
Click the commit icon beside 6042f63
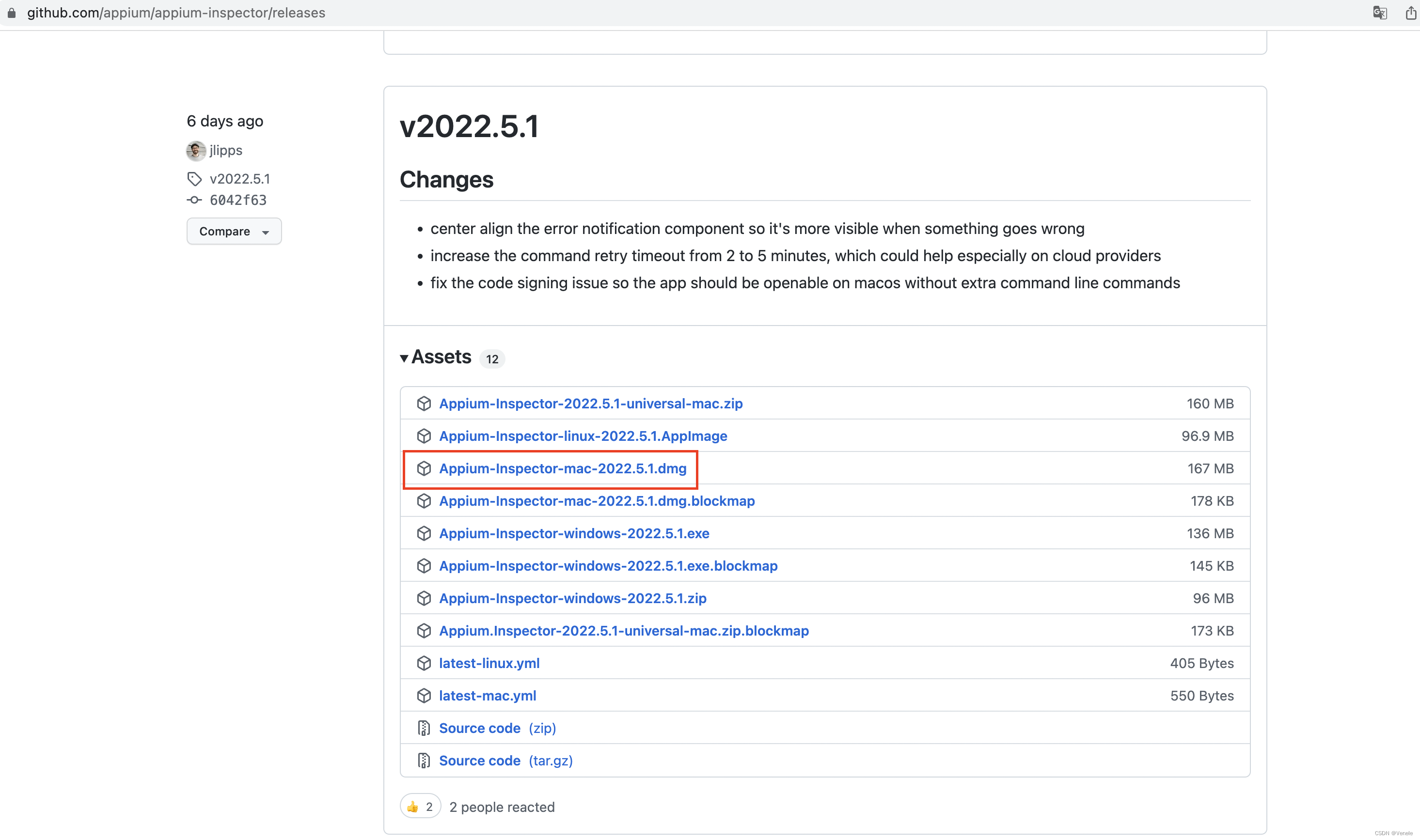coord(194,201)
